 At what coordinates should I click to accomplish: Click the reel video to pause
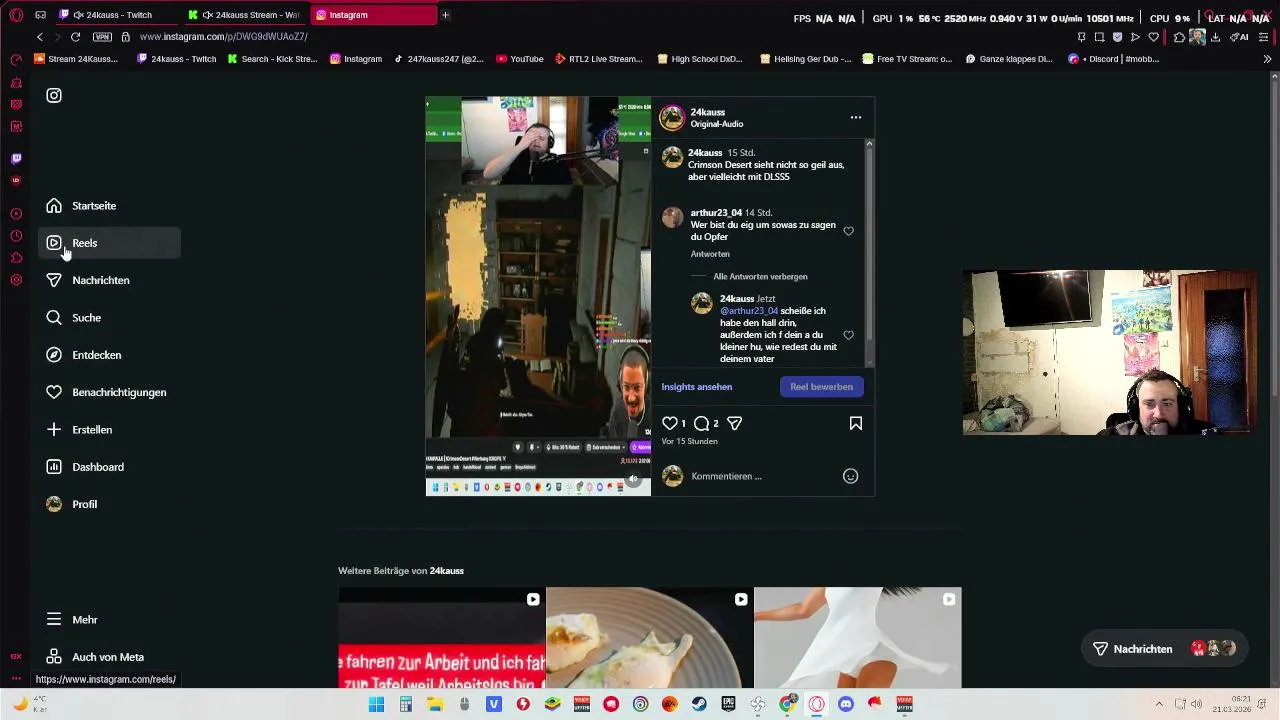point(538,296)
